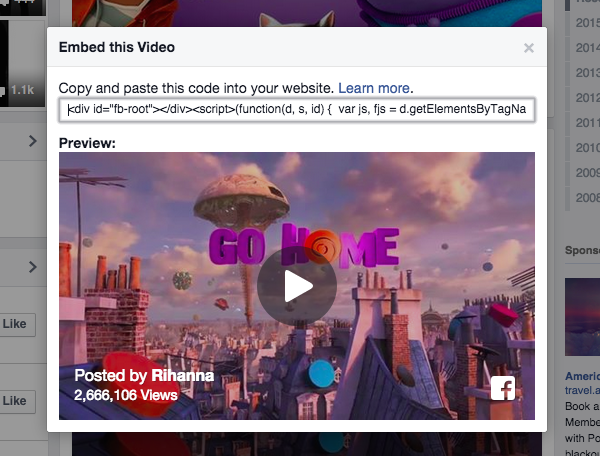The height and width of the screenshot is (456, 600).
Task: Click the upper Like button on left
Action: pyautogui.click(x=17, y=324)
